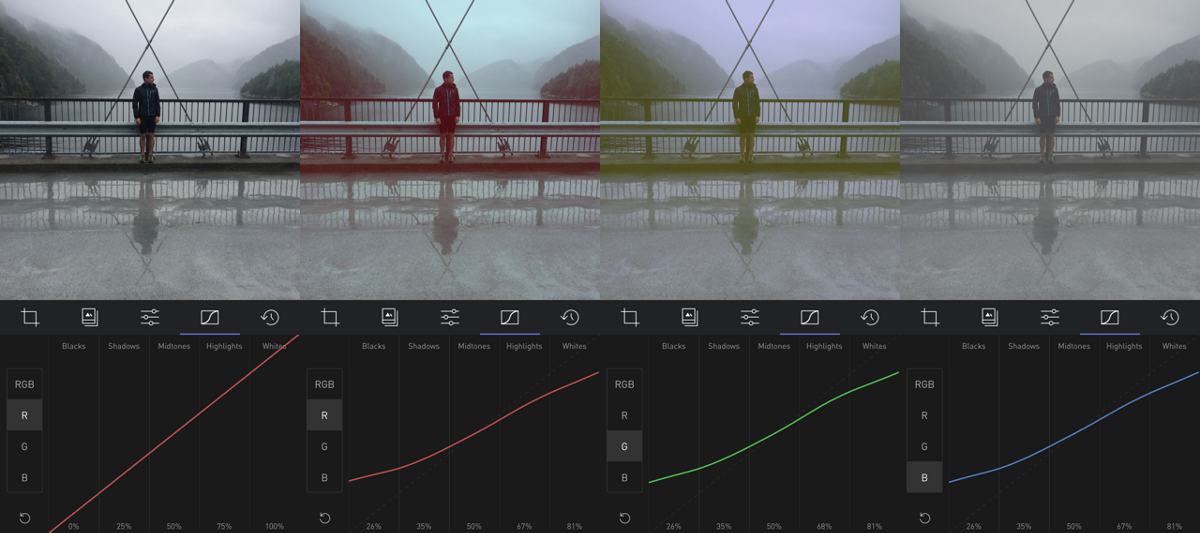
Task: Click the Highlights label above the green curve
Action: click(x=824, y=346)
